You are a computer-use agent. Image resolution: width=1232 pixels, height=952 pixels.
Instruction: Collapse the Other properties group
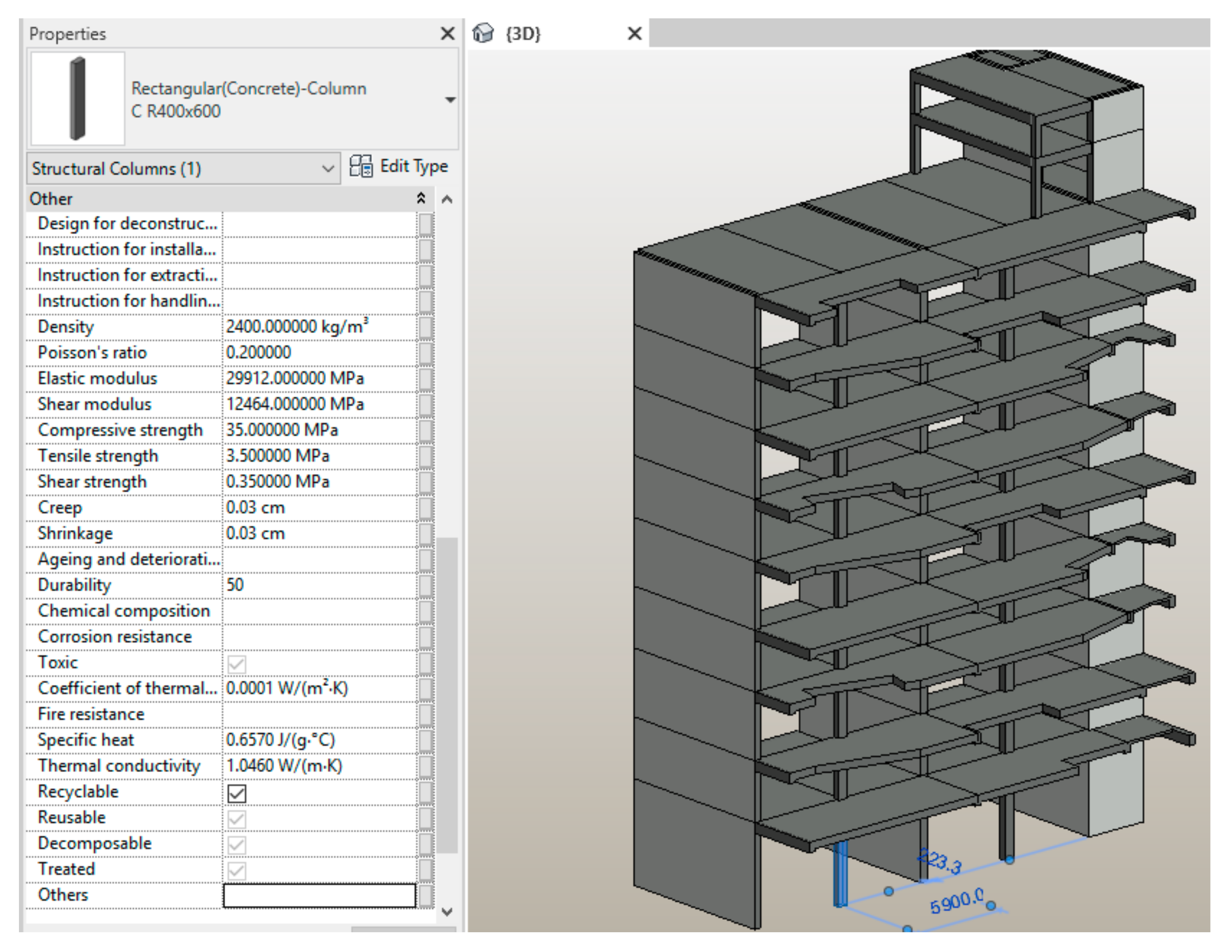[421, 198]
